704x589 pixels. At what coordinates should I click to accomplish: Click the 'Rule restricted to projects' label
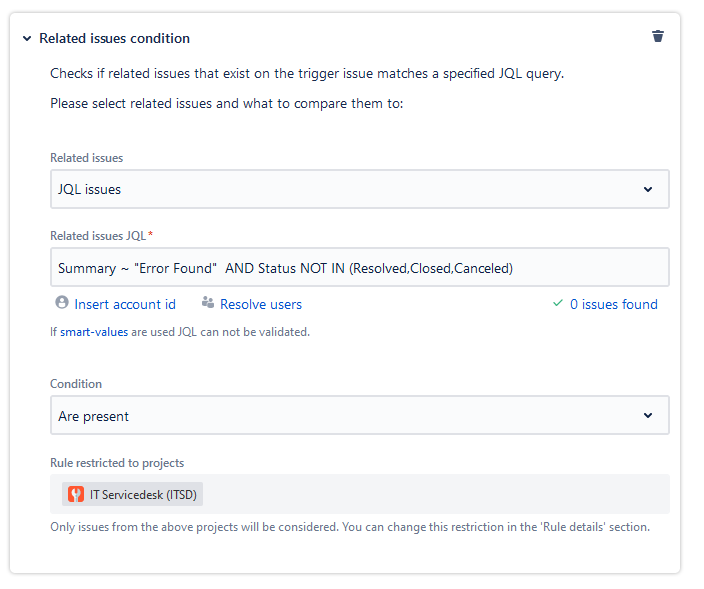click(x=117, y=463)
